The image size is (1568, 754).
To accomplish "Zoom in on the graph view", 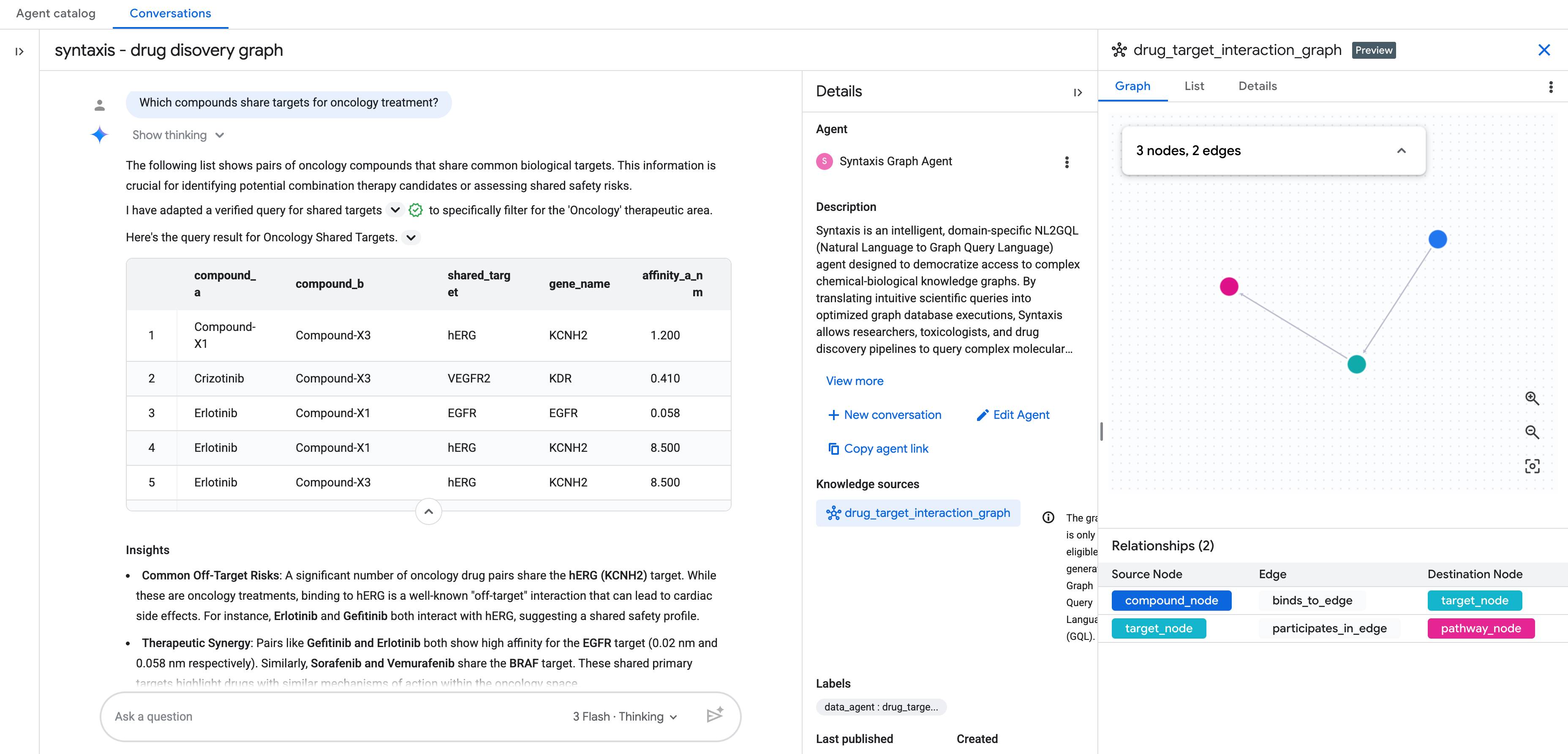I will click(1532, 399).
